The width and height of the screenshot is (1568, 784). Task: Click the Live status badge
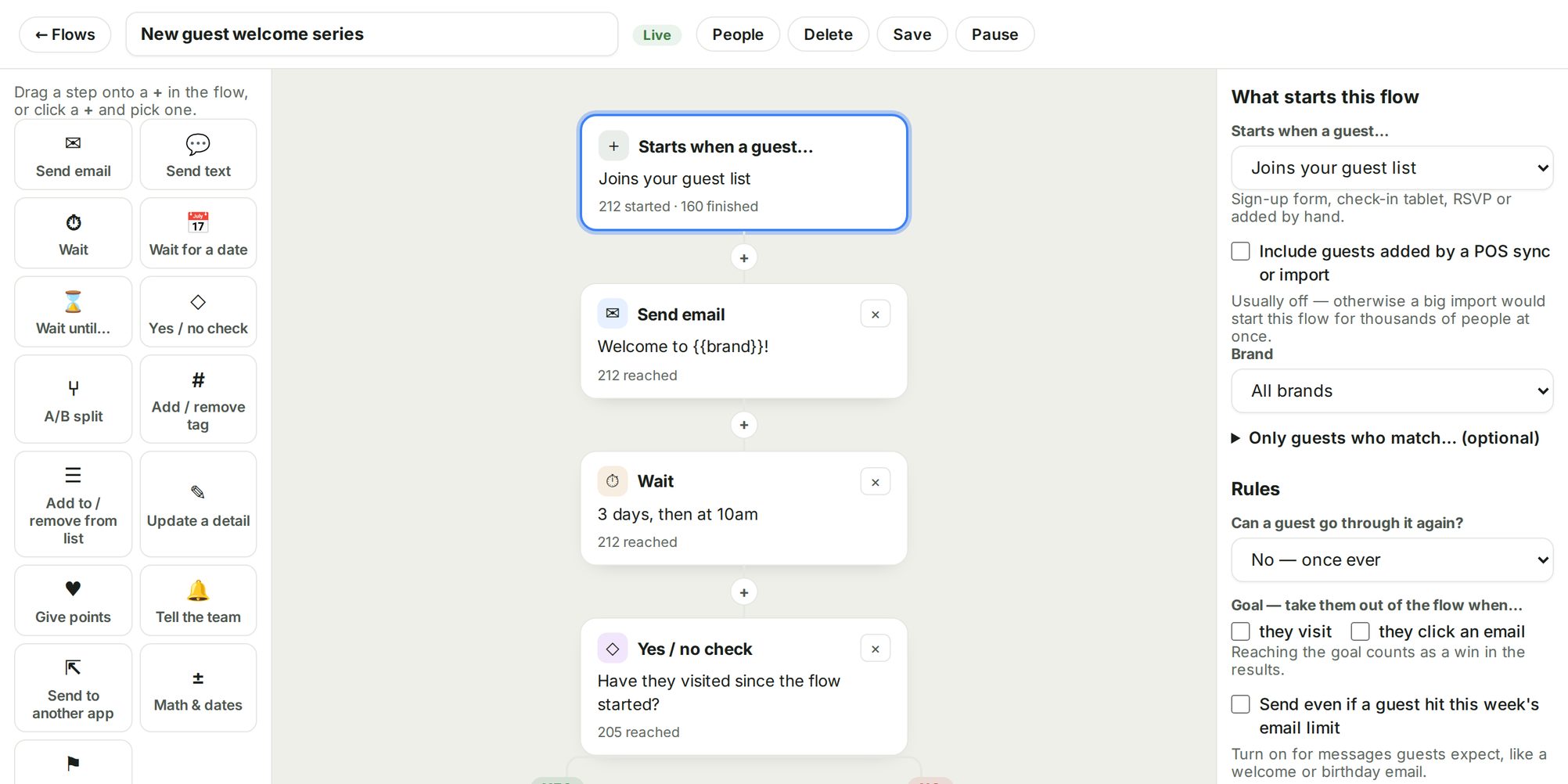(x=656, y=34)
